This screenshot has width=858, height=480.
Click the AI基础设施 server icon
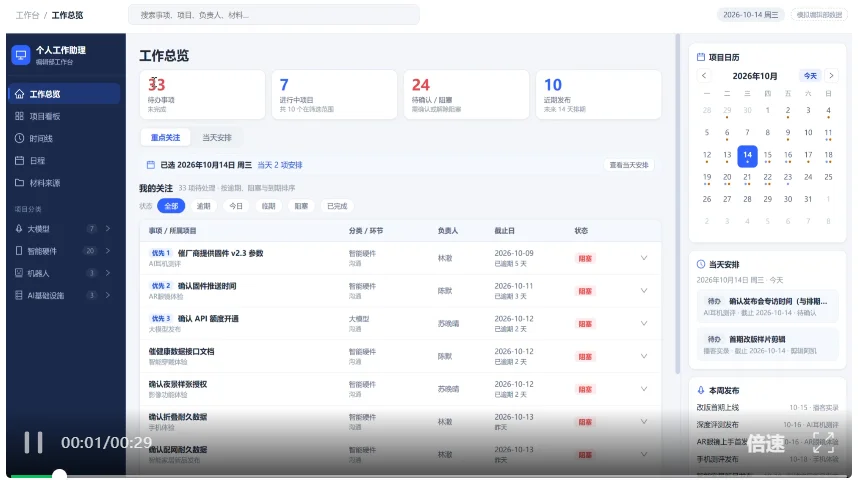[x=19, y=295]
